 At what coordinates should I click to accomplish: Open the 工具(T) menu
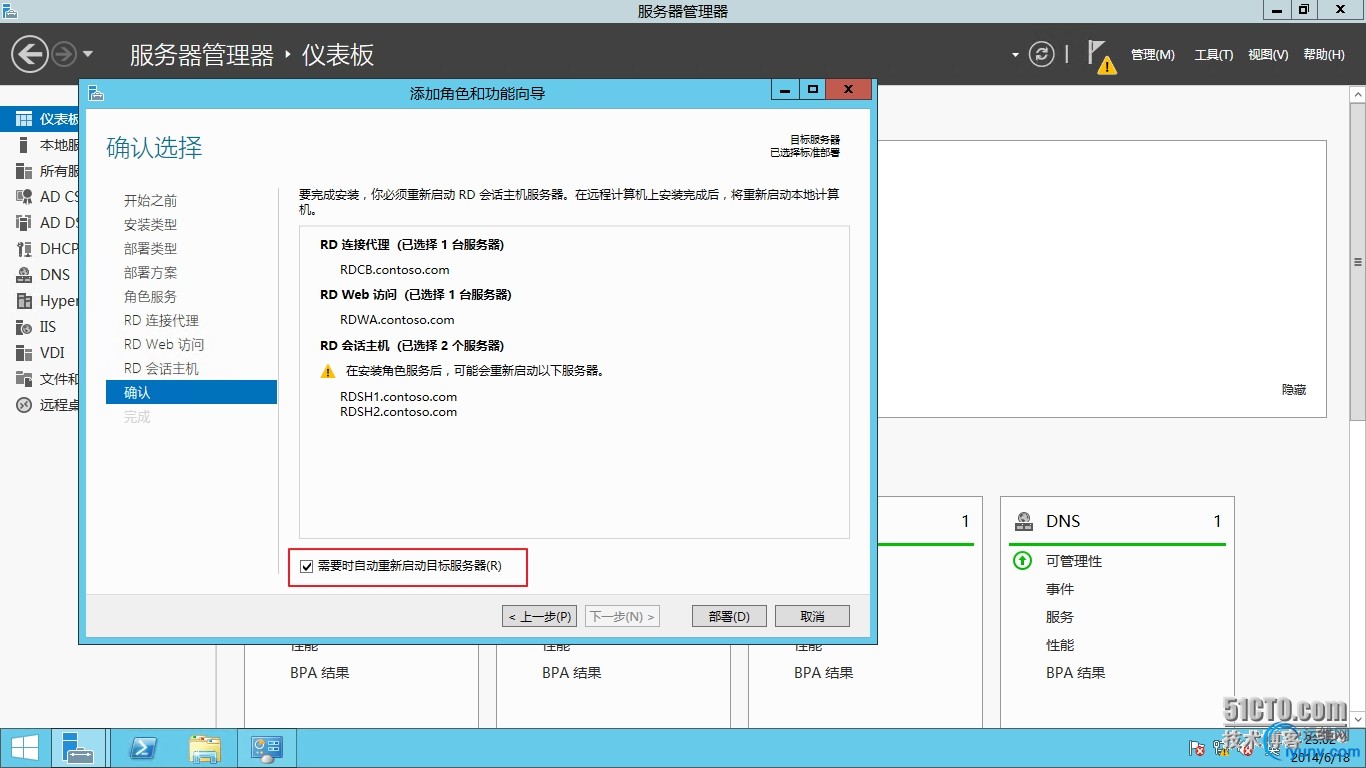(1214, 55)
